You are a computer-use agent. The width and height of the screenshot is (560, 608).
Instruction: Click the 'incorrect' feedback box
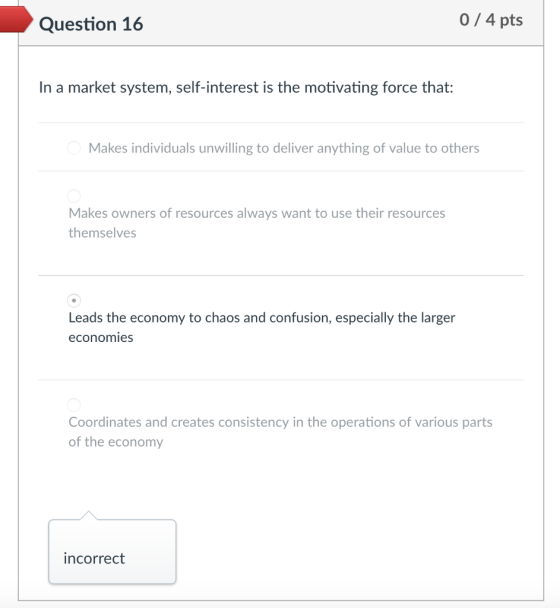(112, 551)
